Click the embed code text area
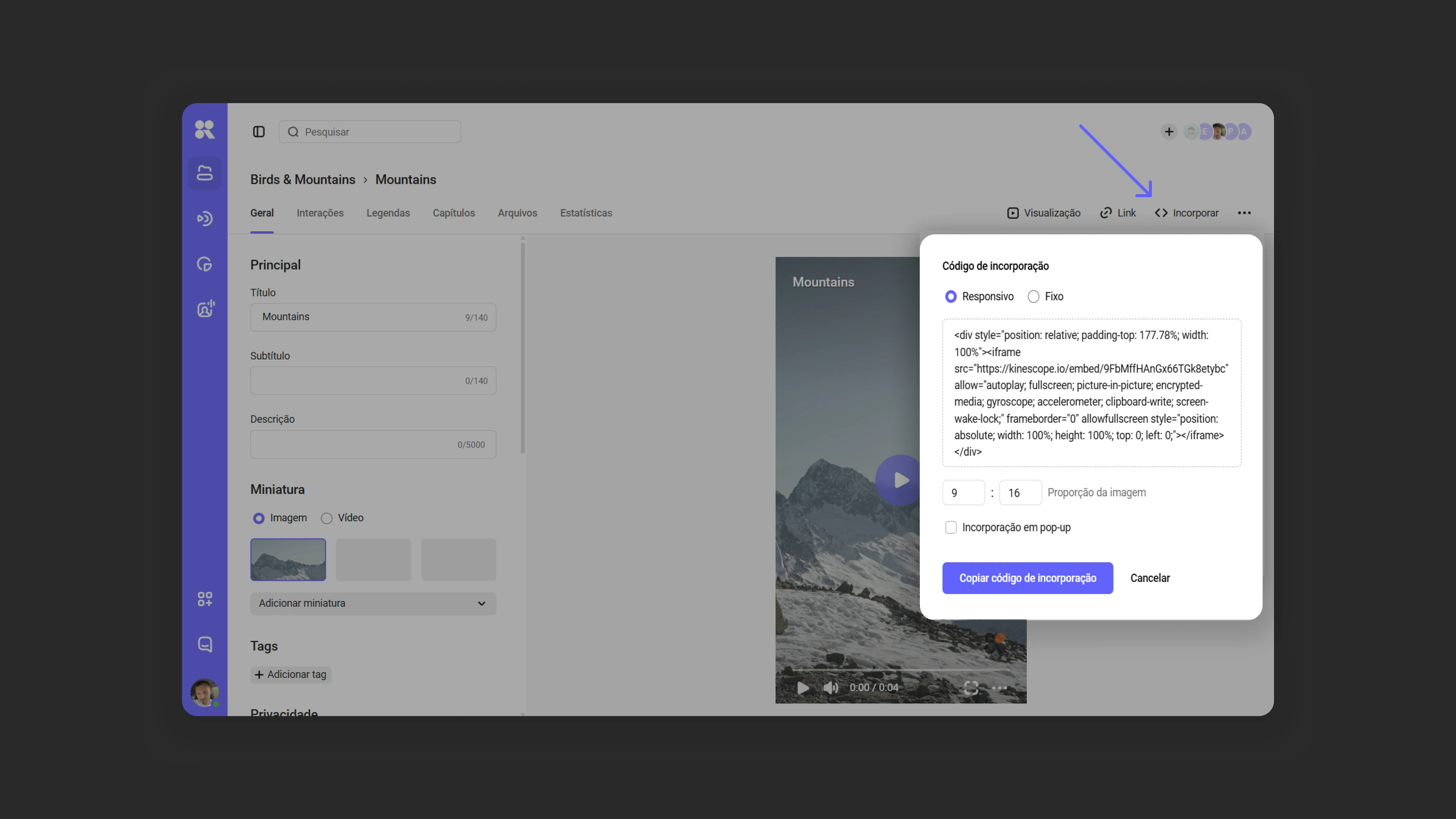 (x=1092, y=393)
